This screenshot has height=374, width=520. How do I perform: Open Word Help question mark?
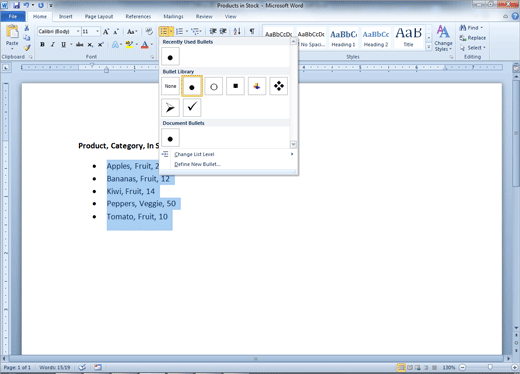pyautogui.click(x=516, y=16)
